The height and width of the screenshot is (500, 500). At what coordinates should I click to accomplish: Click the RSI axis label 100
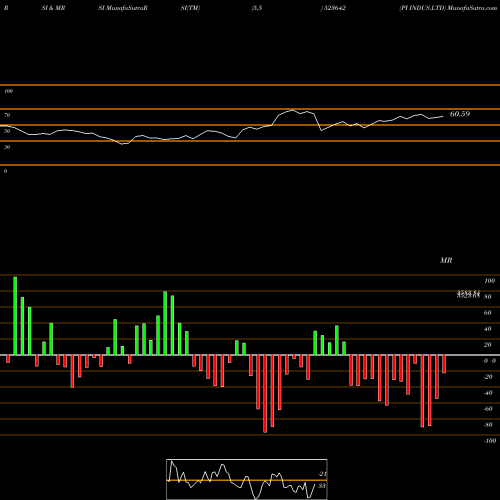[x=9, y=91]
